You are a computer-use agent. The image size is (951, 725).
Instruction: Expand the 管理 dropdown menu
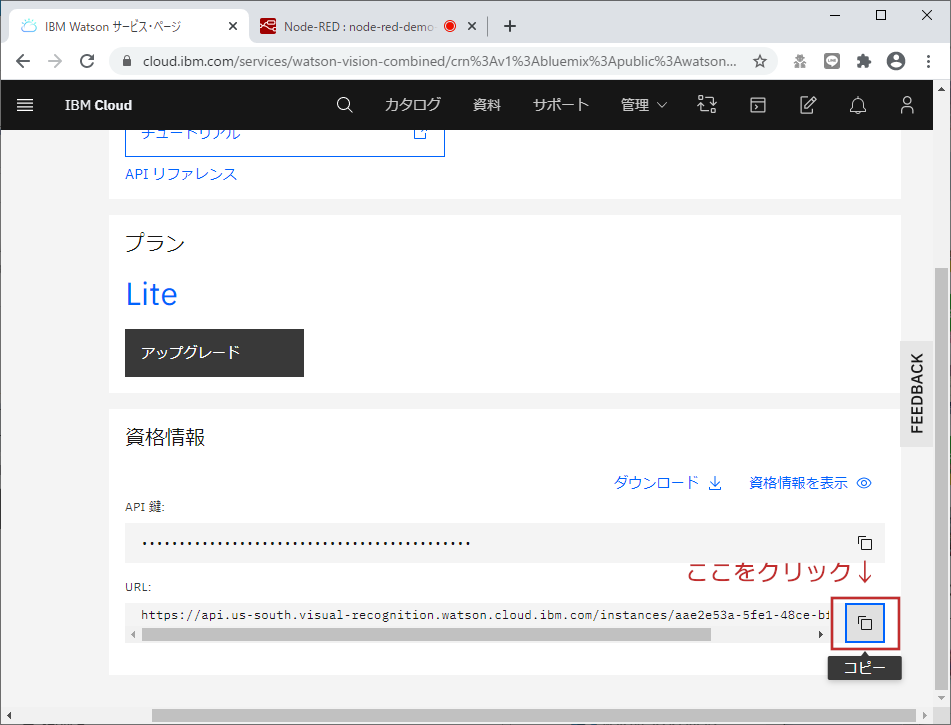point(643,105)
